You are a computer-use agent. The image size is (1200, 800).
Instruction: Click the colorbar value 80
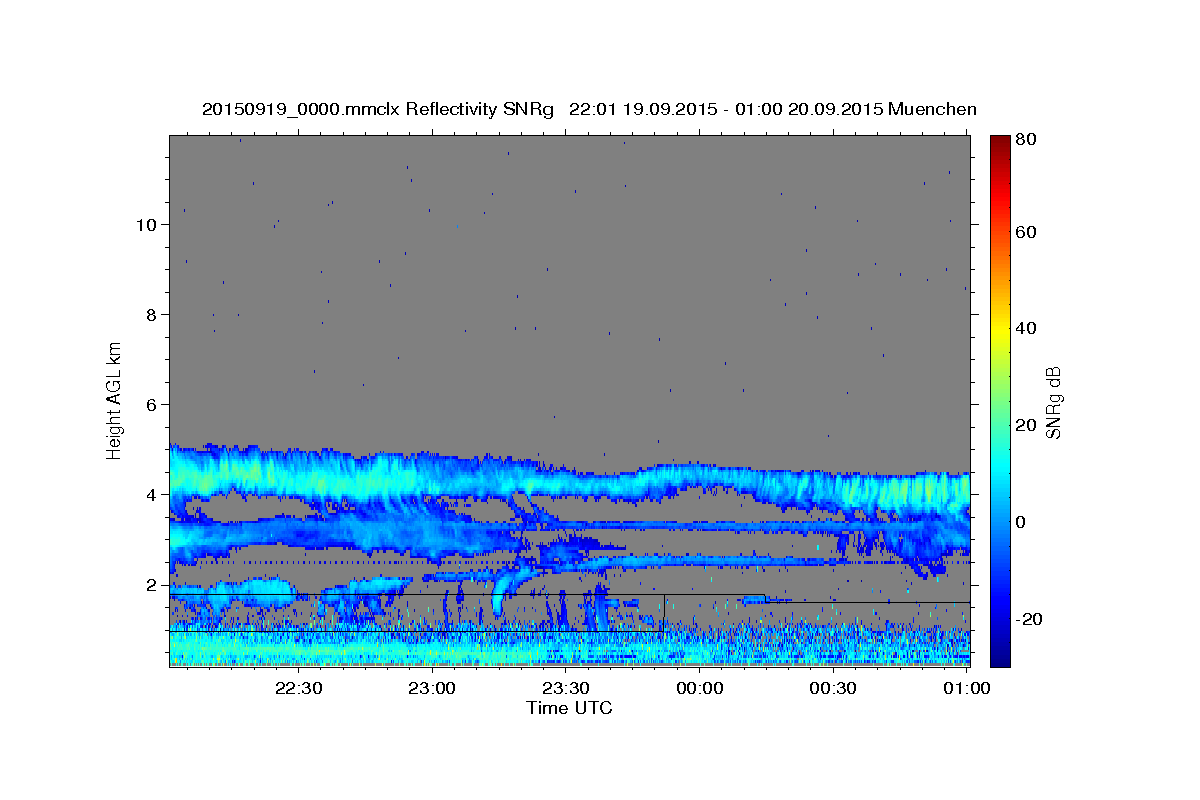click(1025, 139)
